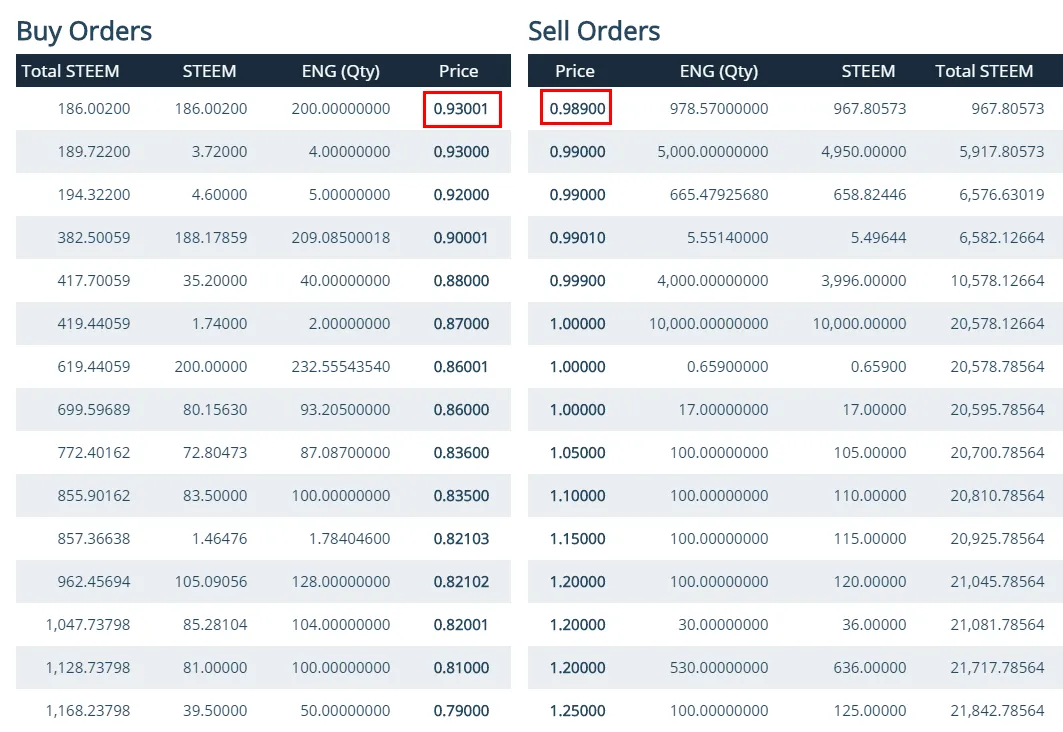1063x732 pixels.
Task: Click the buy price 0.82103
Action: [461, 539]
